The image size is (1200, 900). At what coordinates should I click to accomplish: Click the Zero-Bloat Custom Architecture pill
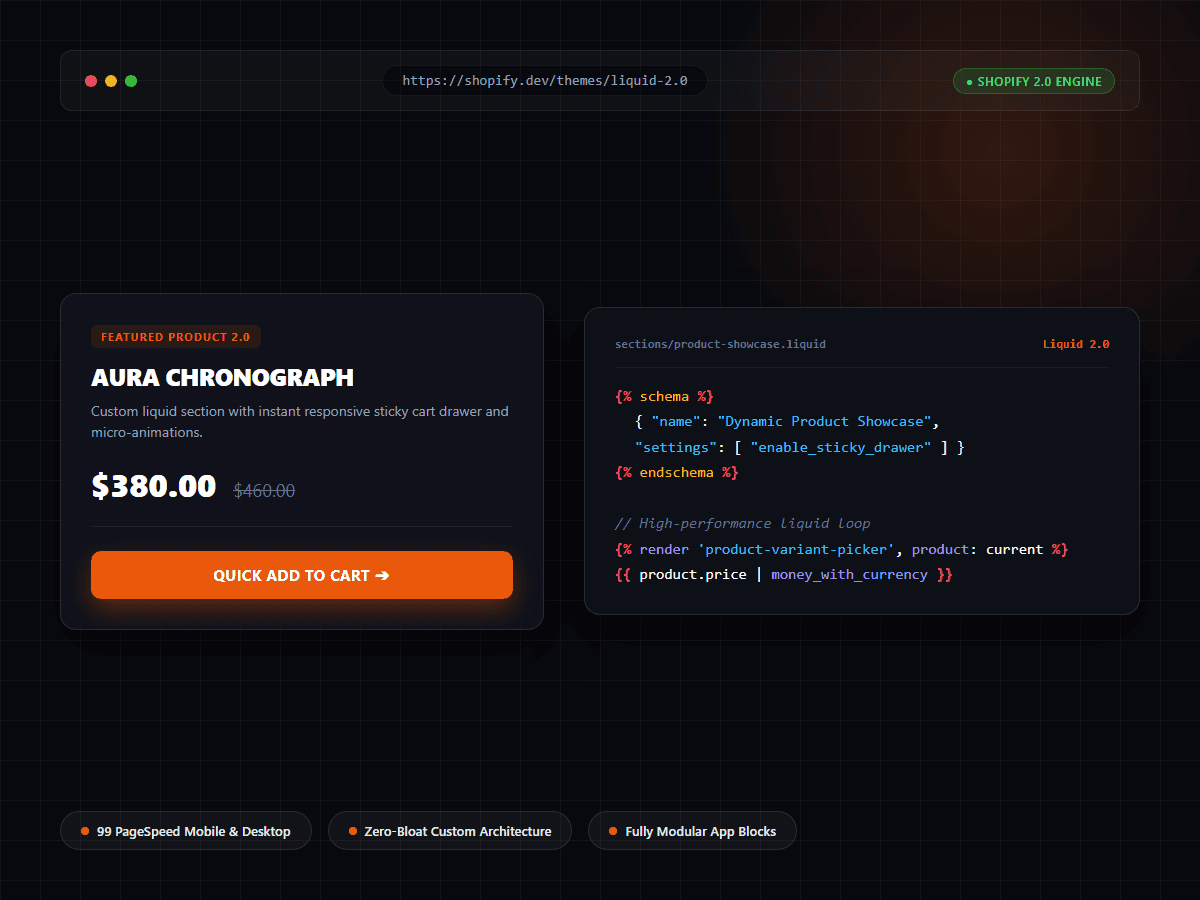tap(450, 831)
